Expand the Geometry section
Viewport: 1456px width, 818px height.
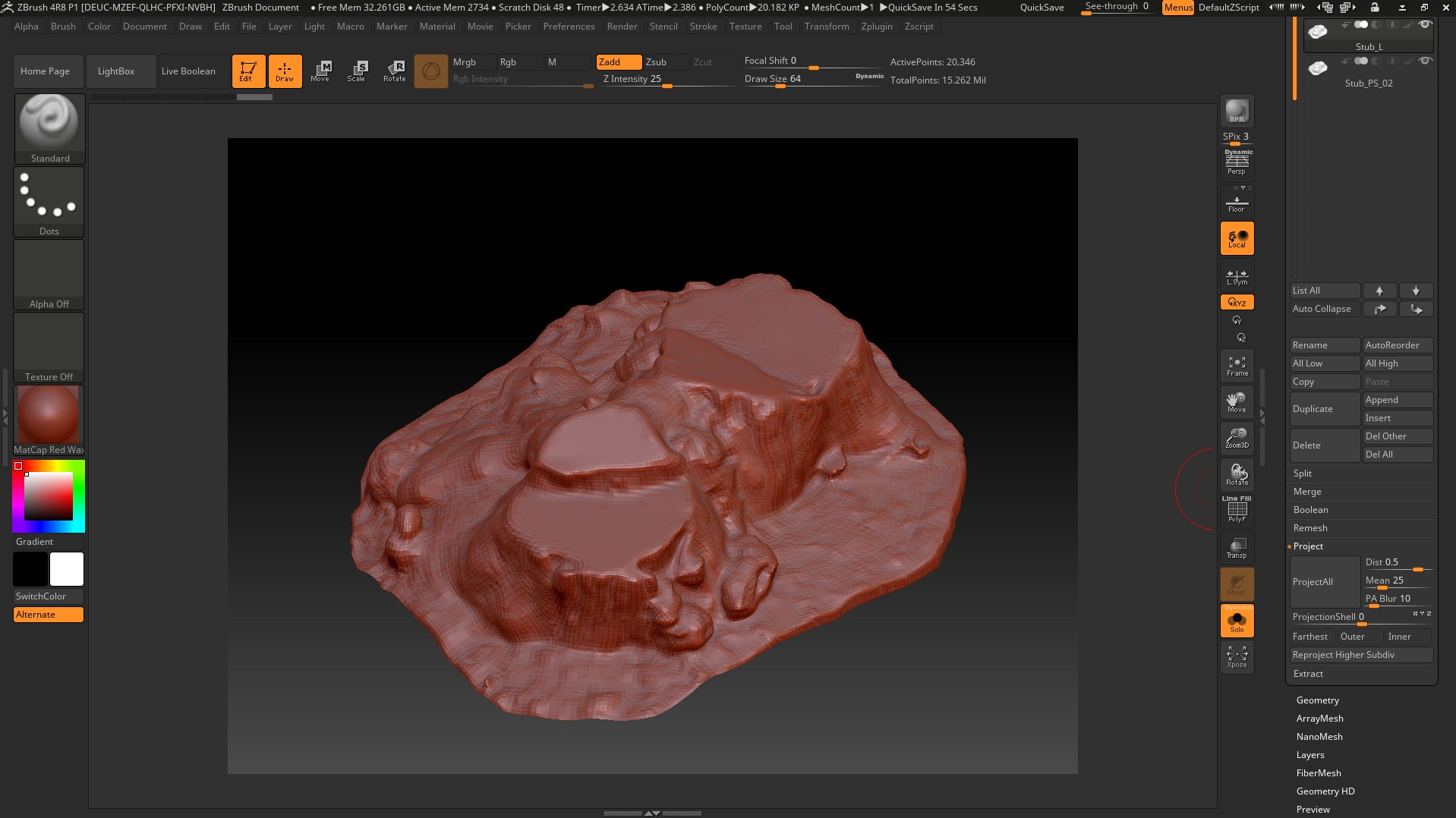point(1317,700)
